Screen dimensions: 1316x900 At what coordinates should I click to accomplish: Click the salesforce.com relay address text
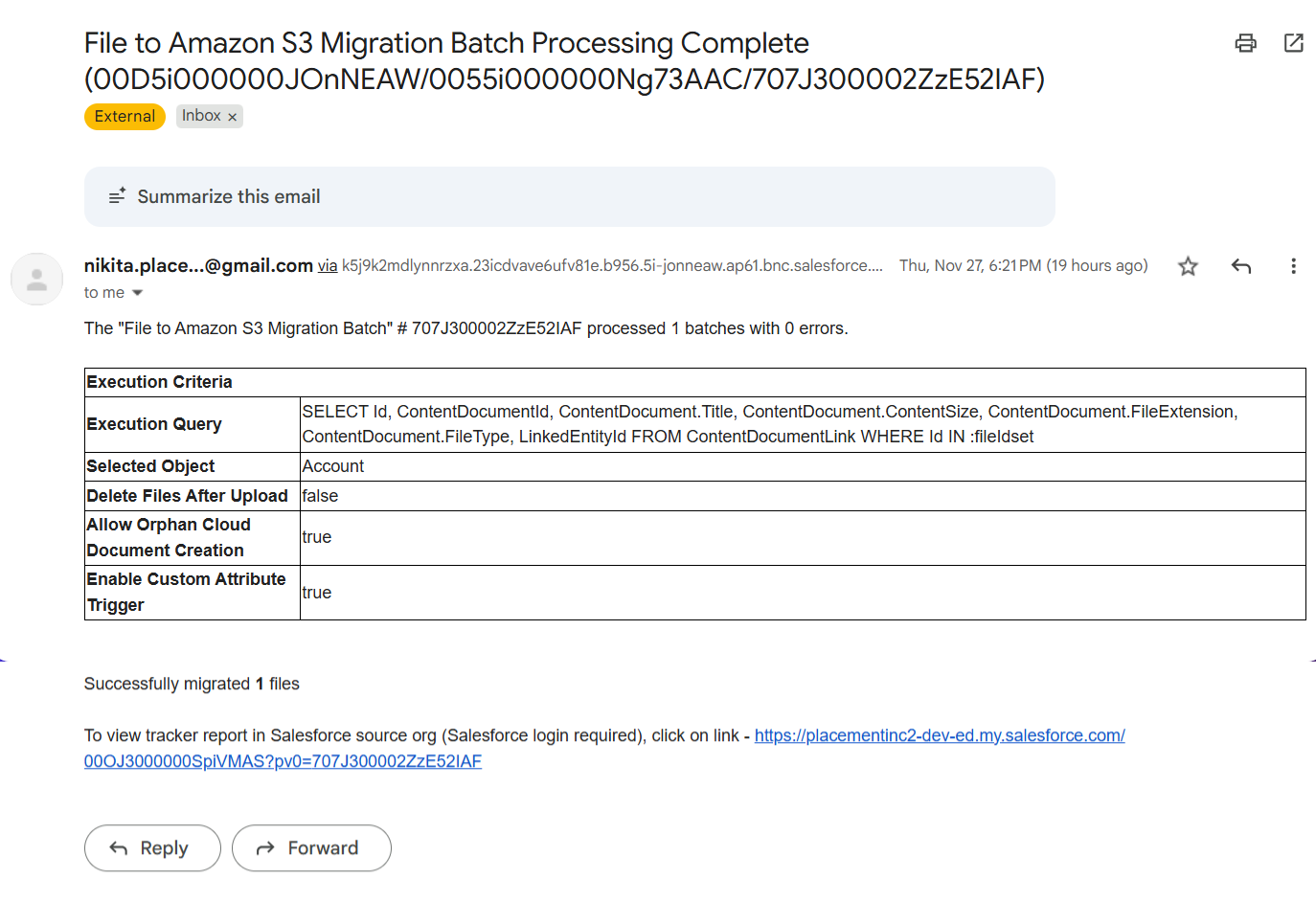coord(613,266)
